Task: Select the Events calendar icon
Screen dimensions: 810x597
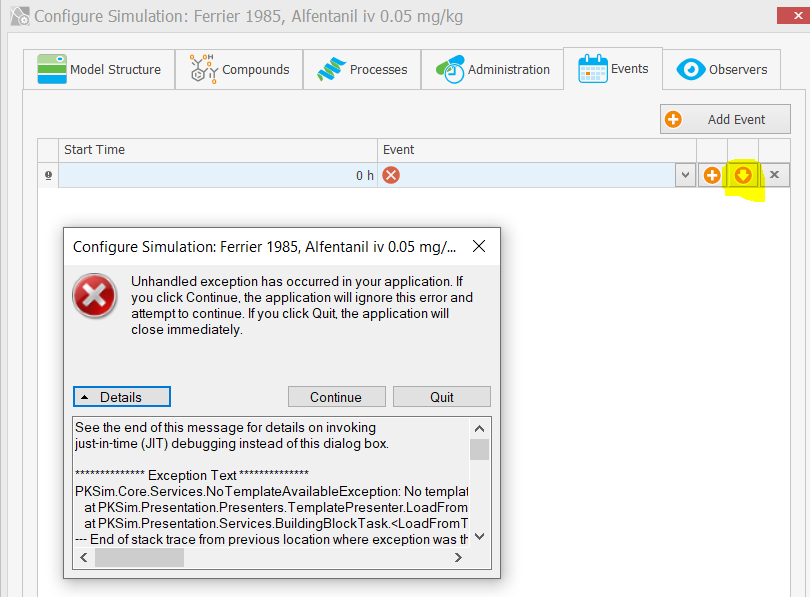Action: pos(594,68)
